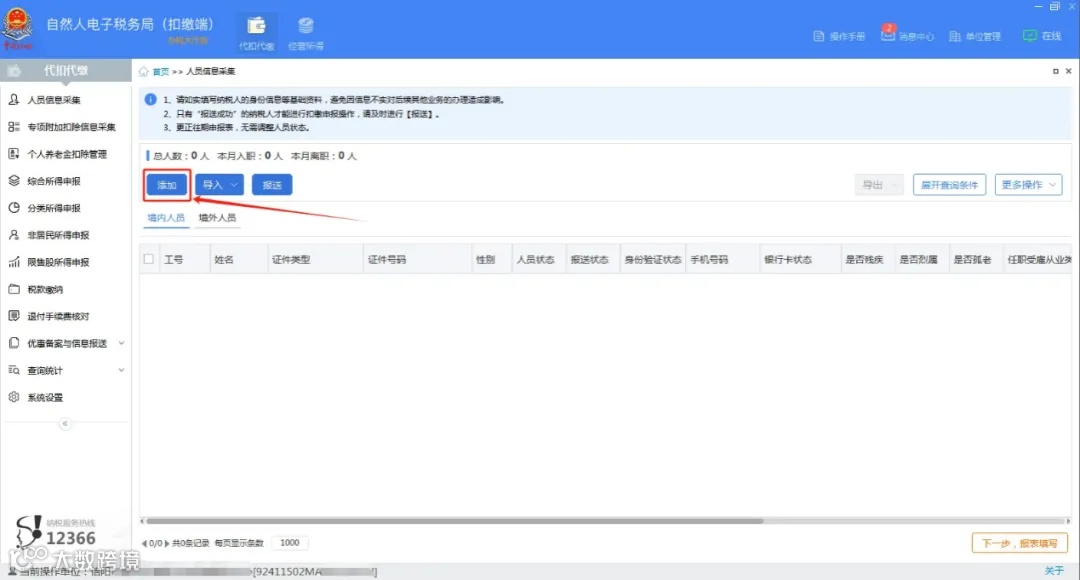
Task: 进入「专项附加扣除信息采集」模块
Action: click(70, 126)
